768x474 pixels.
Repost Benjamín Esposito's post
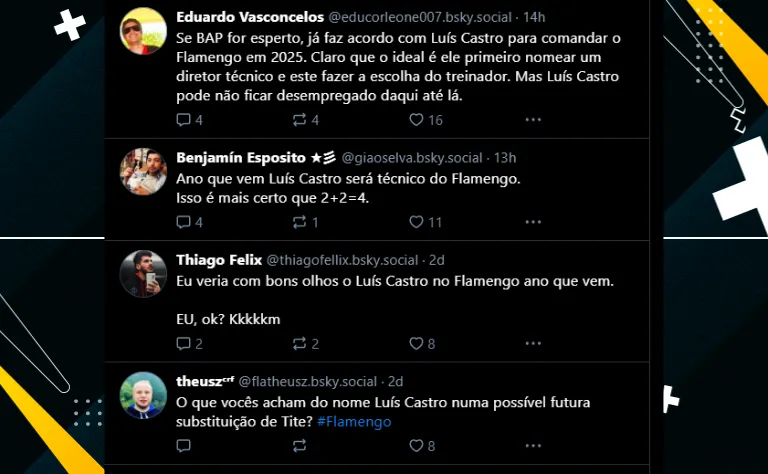tap(299, 222)
